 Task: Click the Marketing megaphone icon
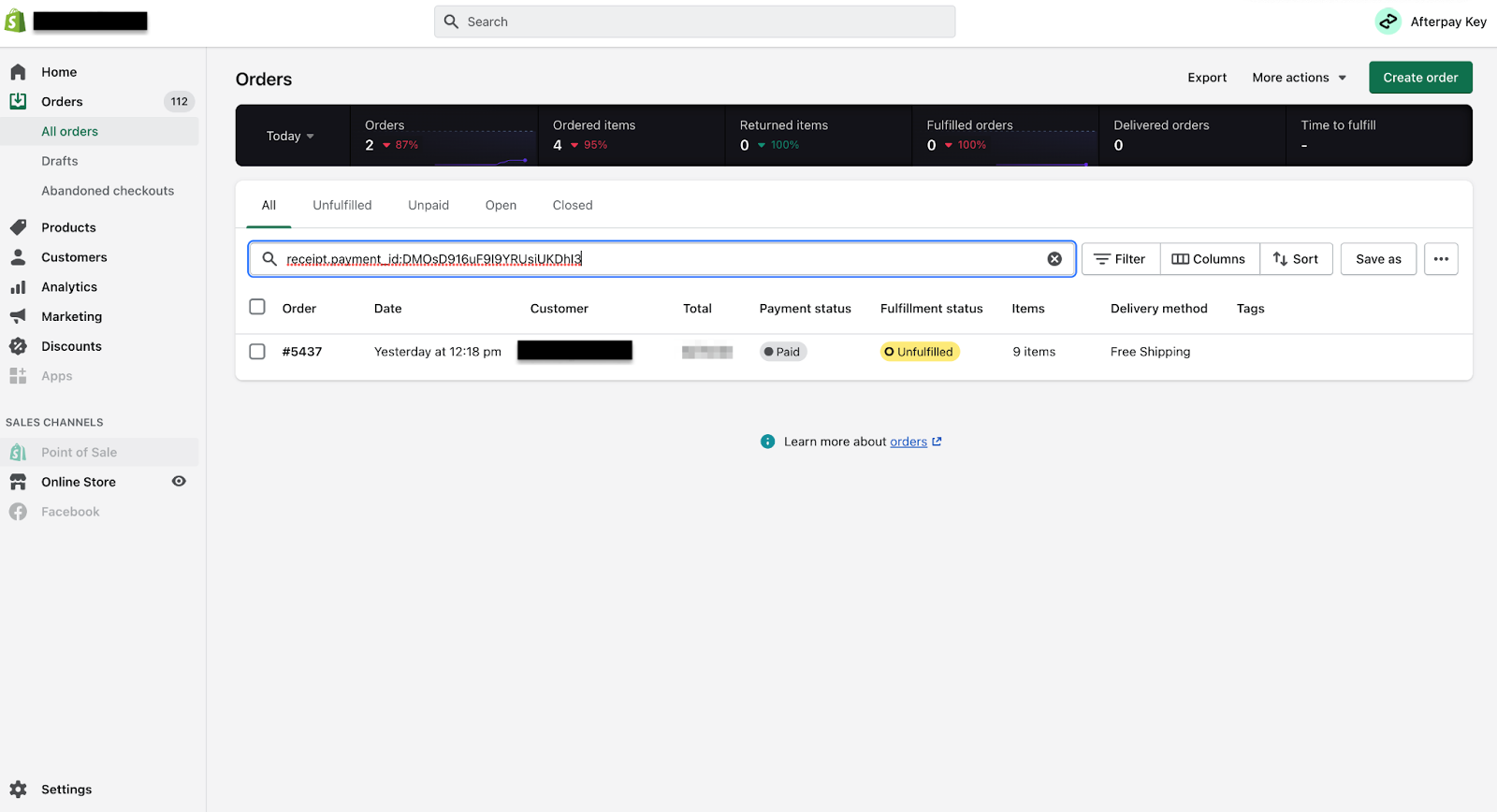18,316
